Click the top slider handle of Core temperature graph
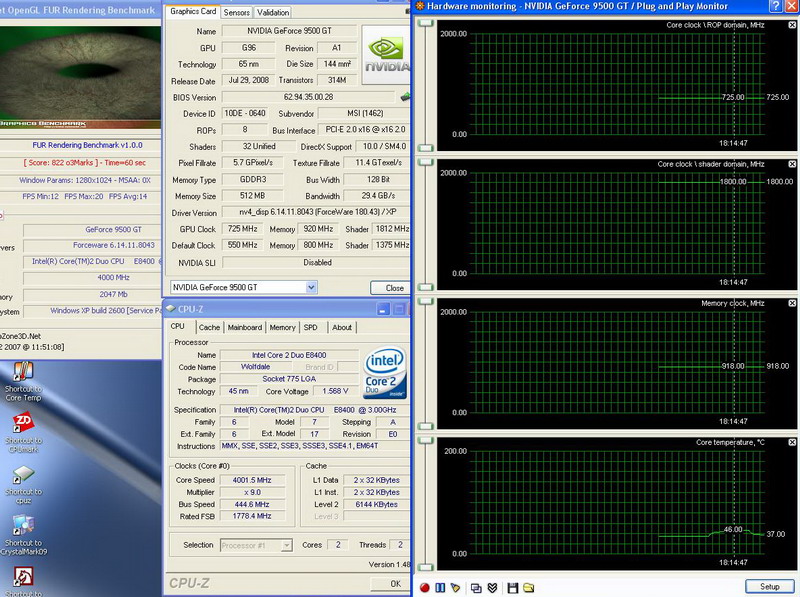The image size is (800, 597). (426, 440)
